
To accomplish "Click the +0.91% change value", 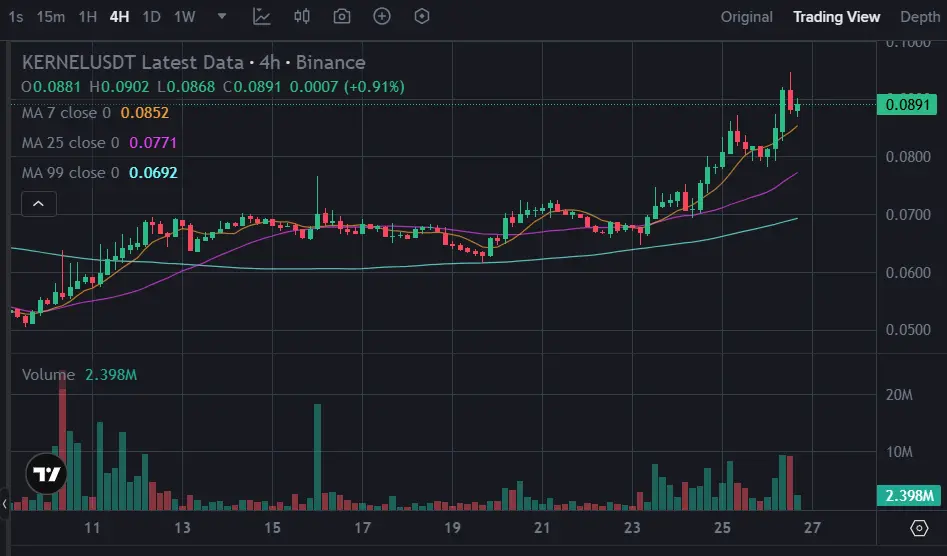I will (374, 87).
